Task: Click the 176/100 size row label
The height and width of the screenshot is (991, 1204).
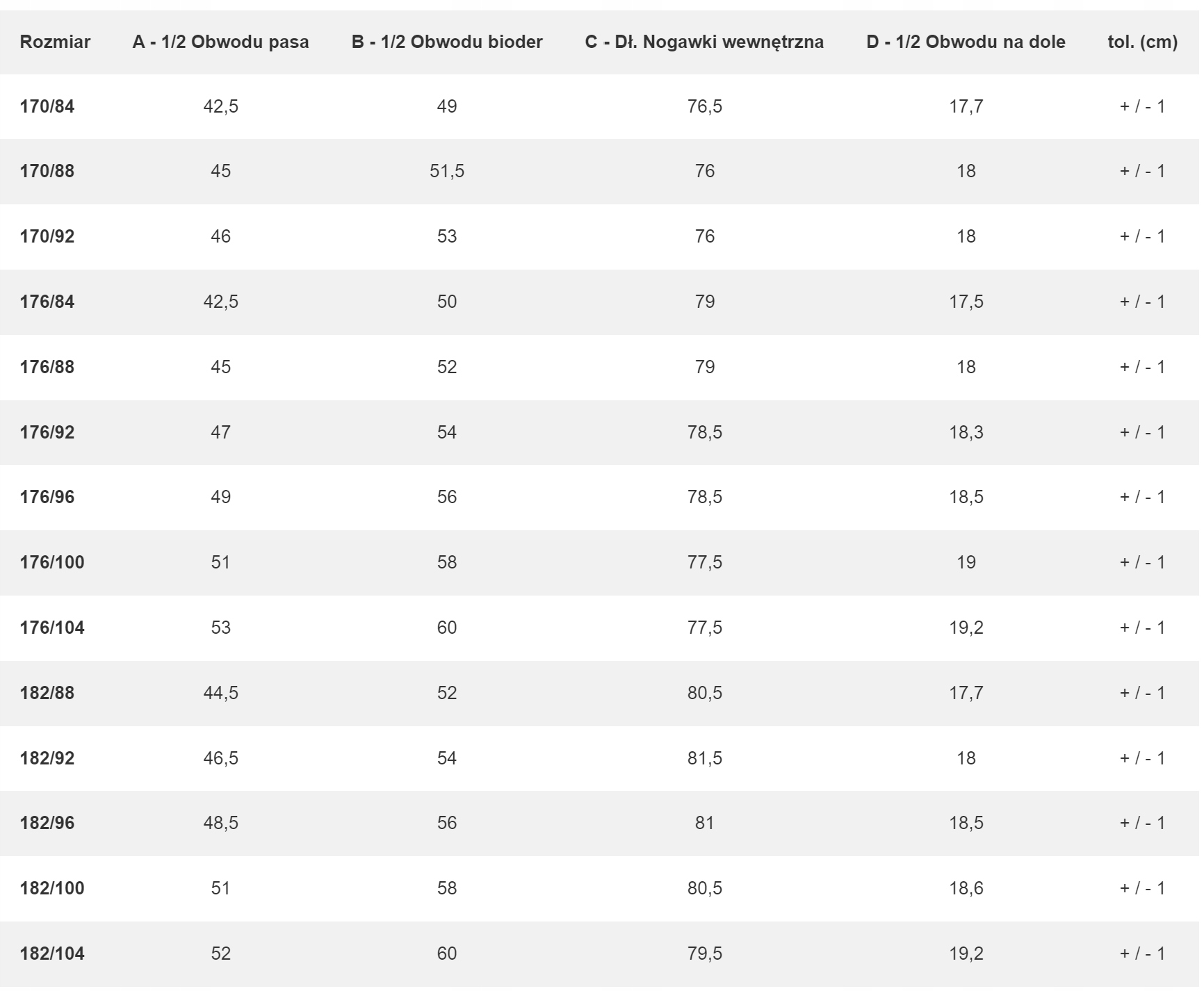Action: [52, 562]
